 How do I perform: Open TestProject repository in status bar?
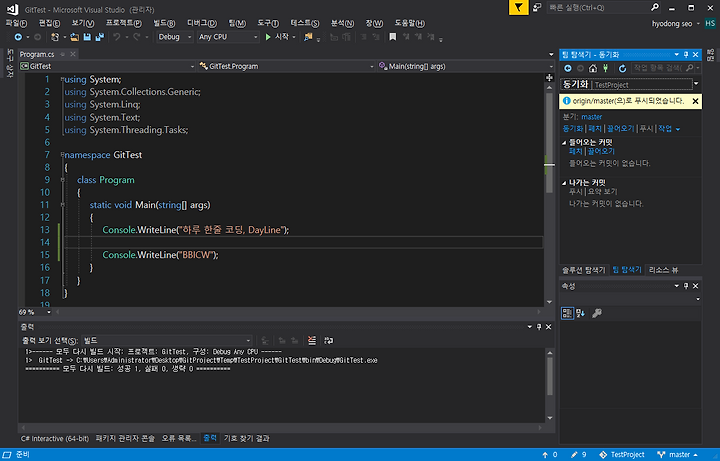pyautogui.click(x=622, y=455)
